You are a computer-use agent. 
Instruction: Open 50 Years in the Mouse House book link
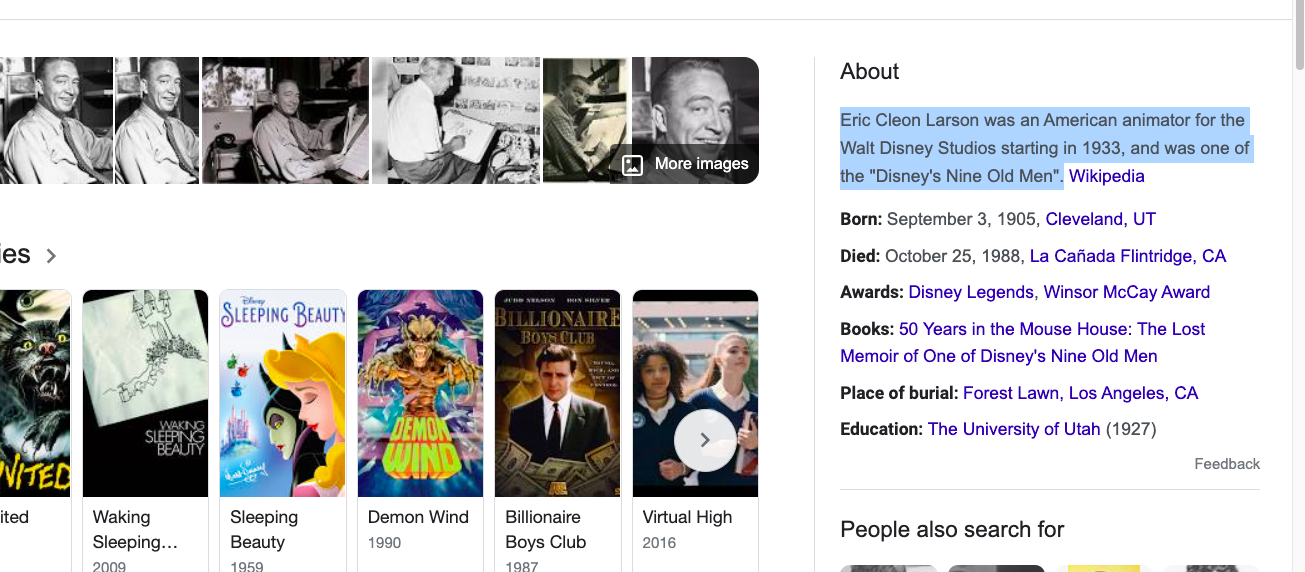coord(1023,342)
